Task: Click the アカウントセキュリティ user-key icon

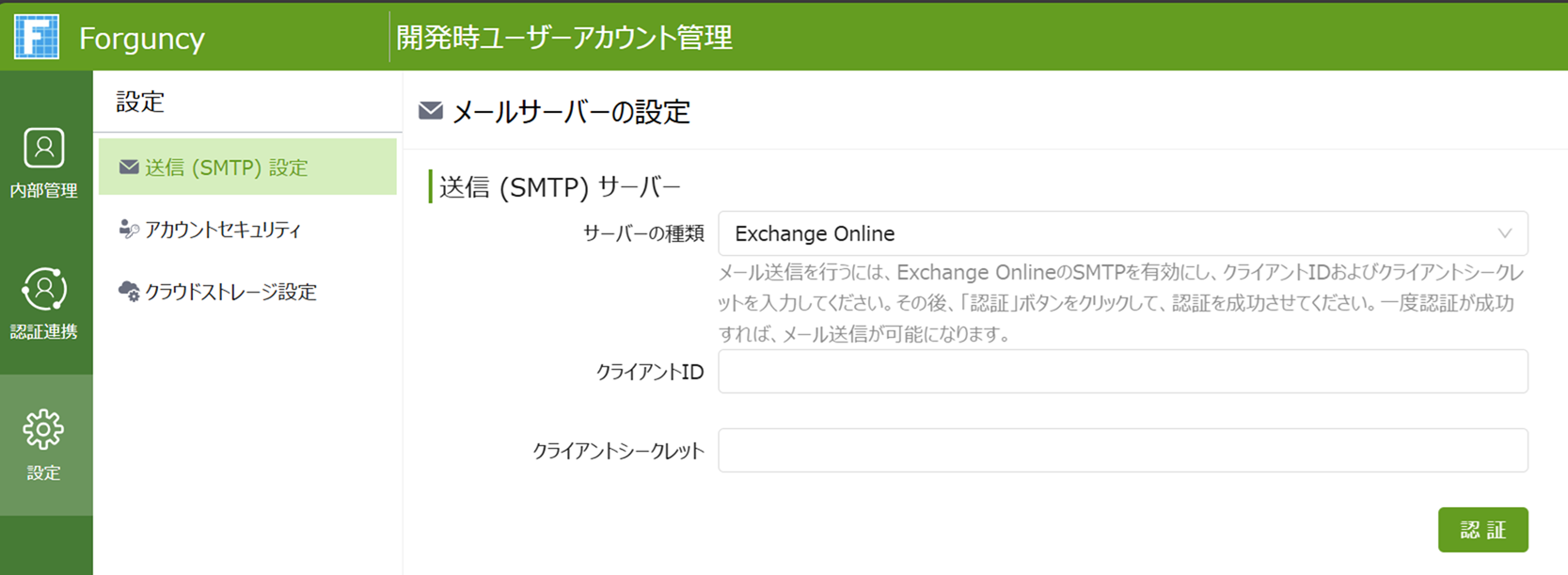Action: coord(129,230)
